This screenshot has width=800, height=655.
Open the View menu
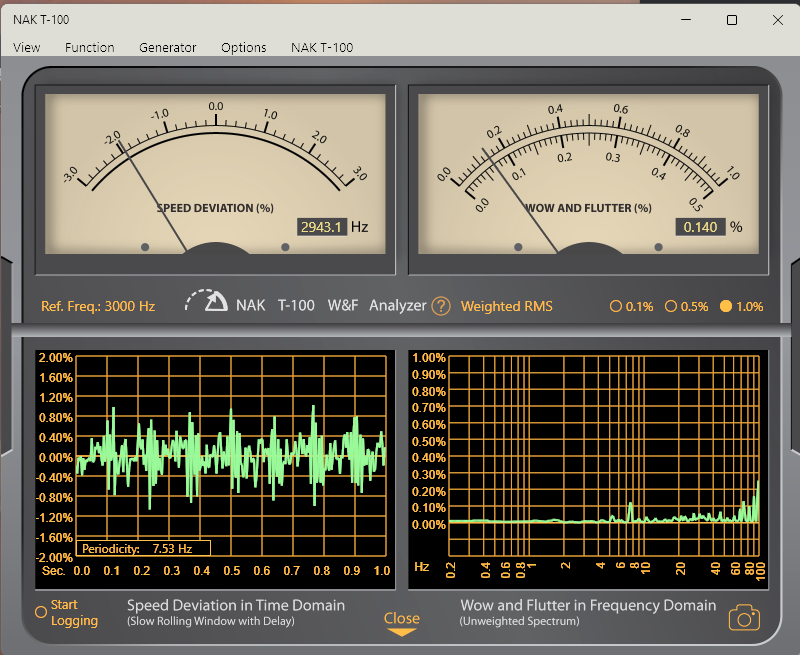(27, 47)
